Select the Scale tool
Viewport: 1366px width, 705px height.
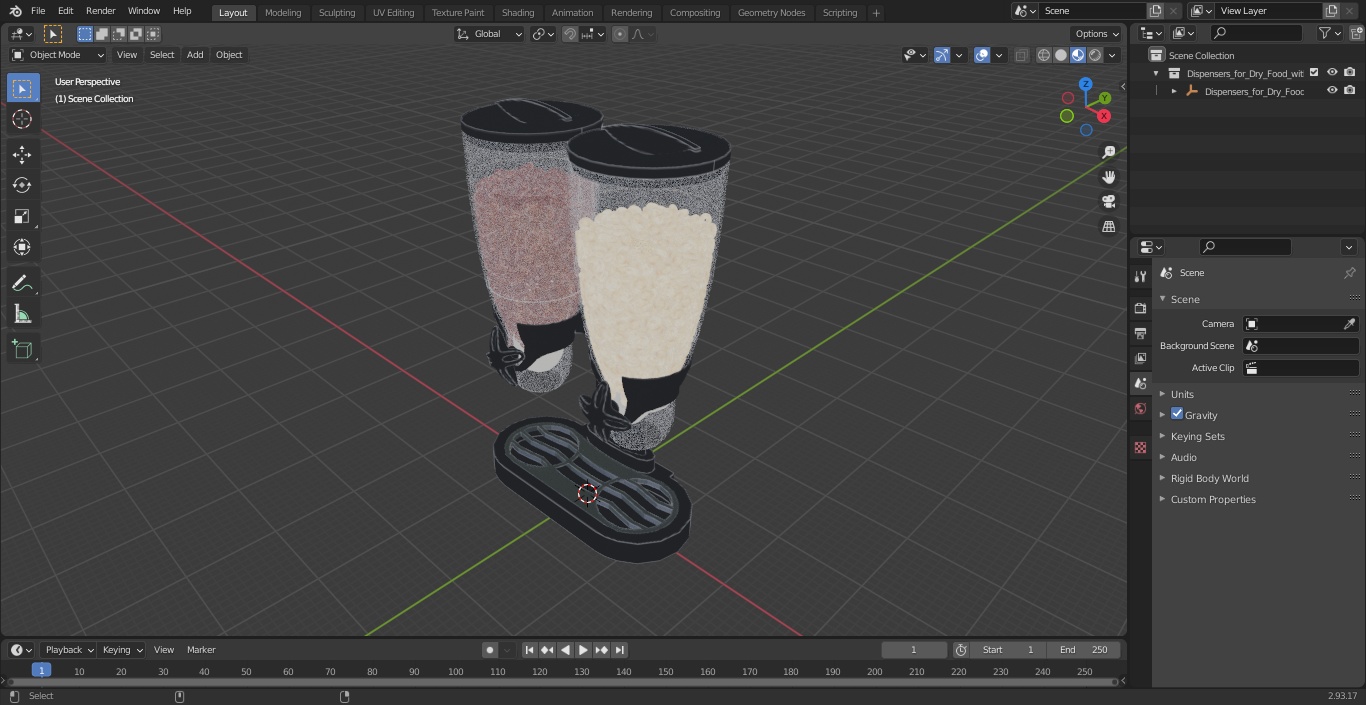coord(22,216)
